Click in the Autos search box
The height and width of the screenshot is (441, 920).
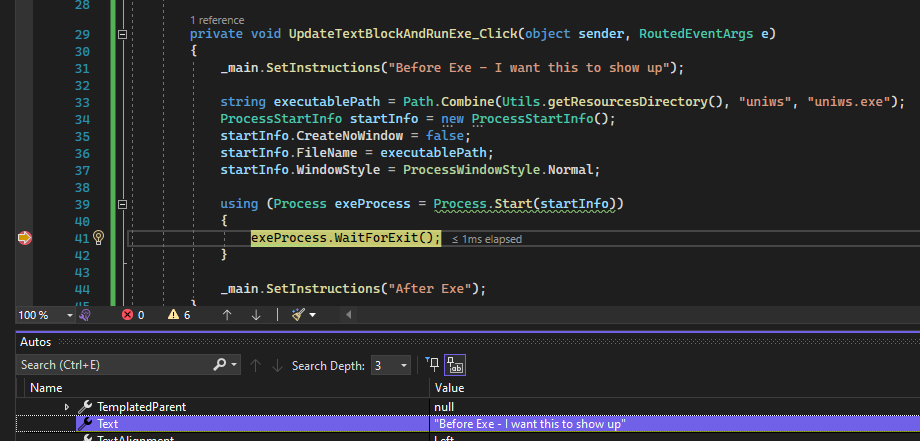tap(114, 365)
